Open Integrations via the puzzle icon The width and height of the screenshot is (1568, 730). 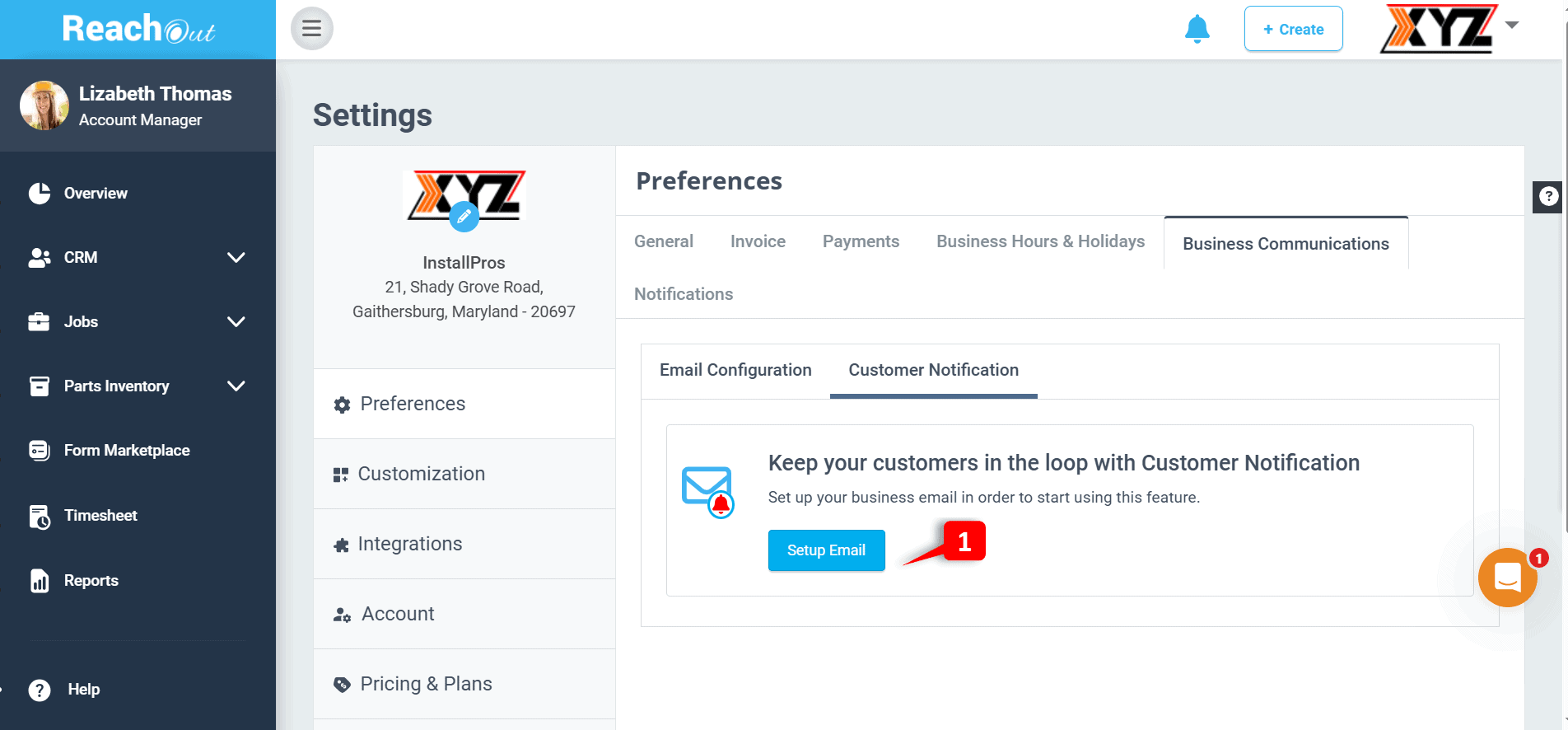point(341,544)
